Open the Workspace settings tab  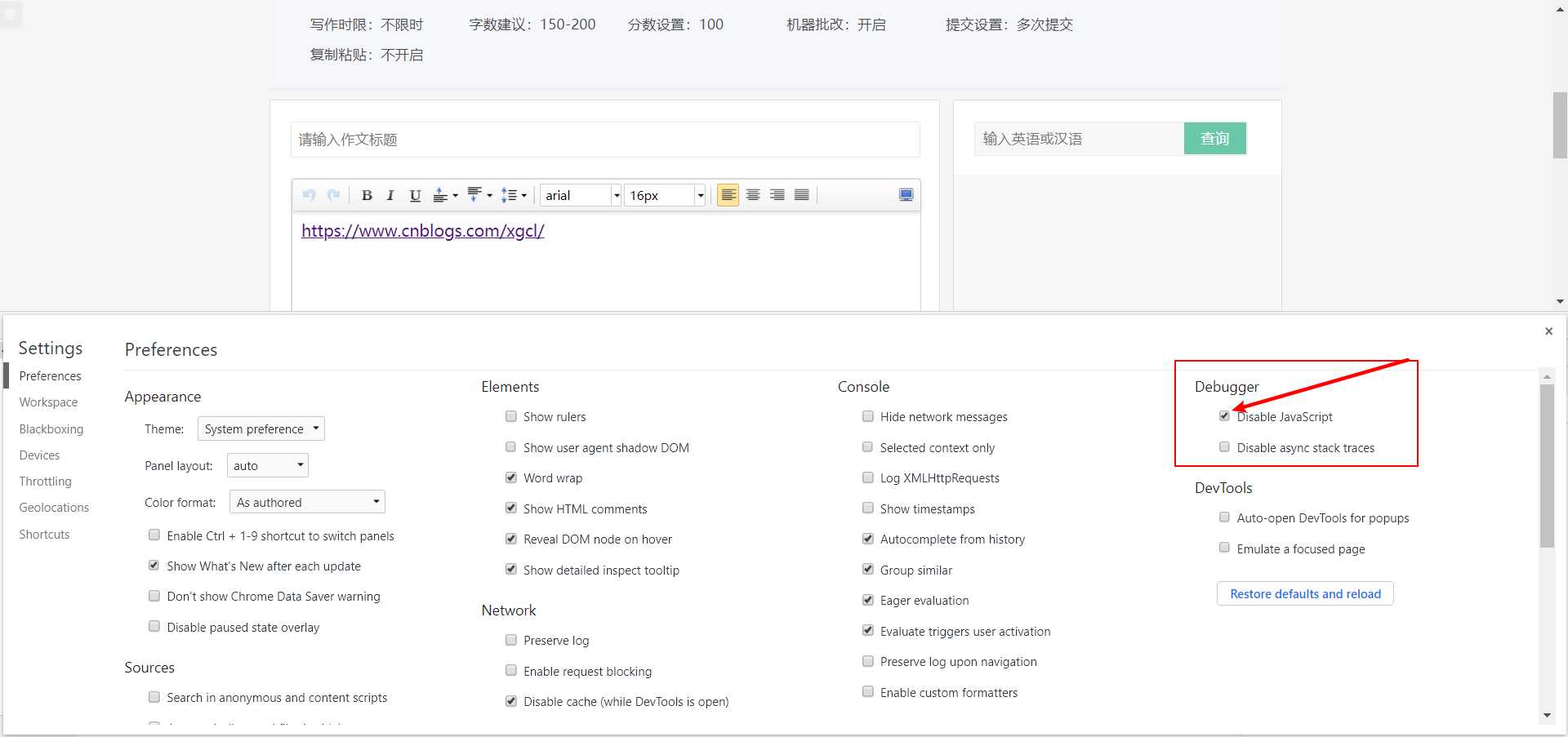(x=48, y=402)
